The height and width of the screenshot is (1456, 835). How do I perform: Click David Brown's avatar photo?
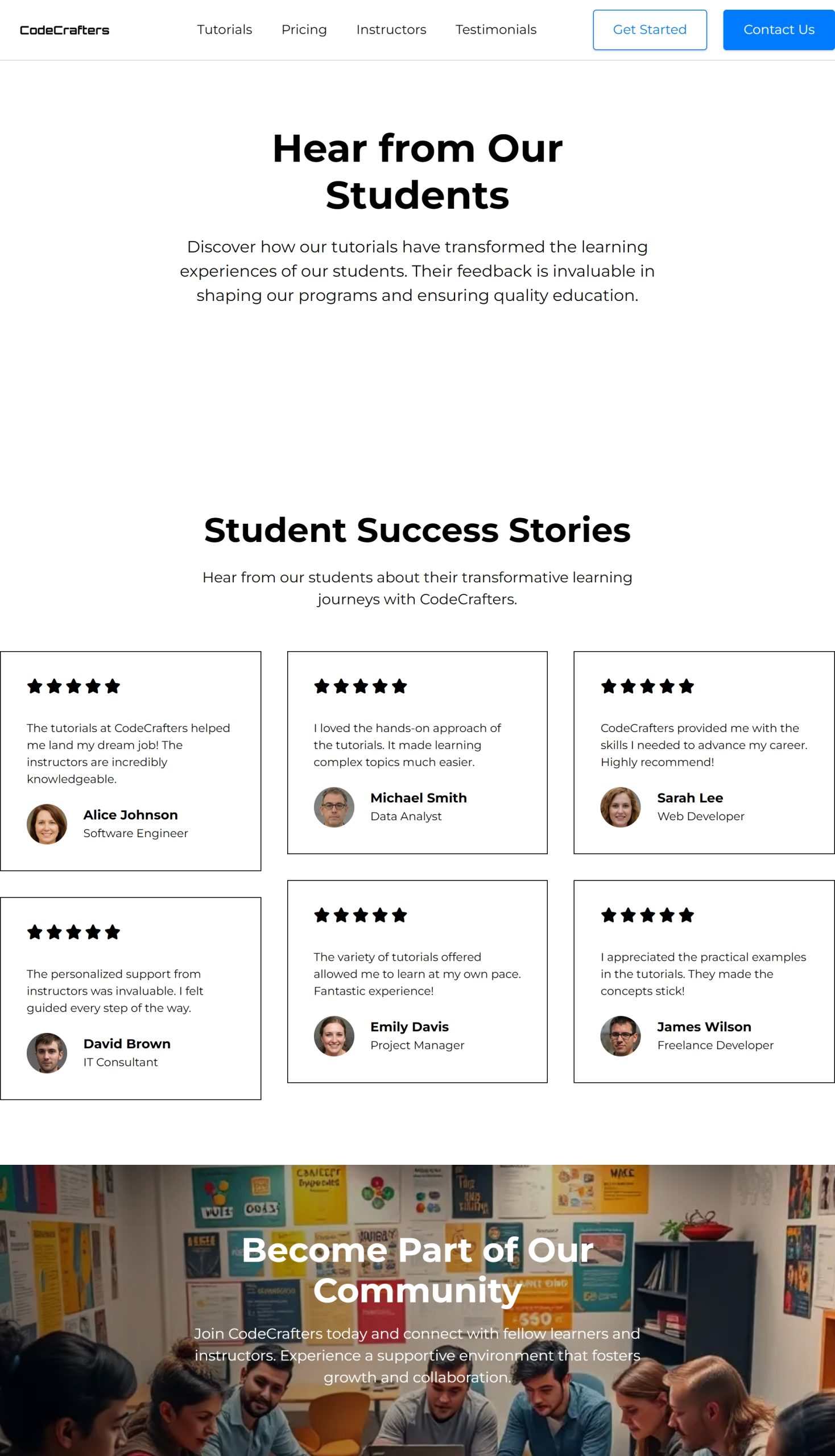point(47,1053)
